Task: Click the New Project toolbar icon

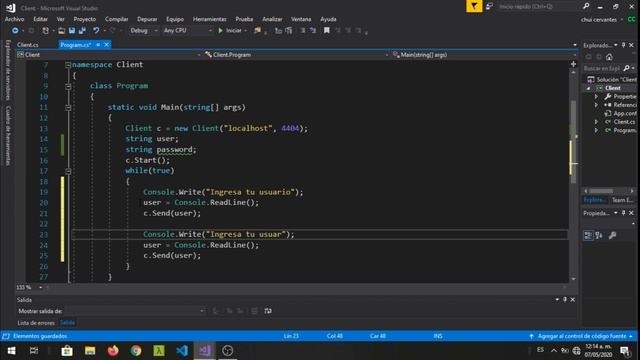Action: click(45, 31)
